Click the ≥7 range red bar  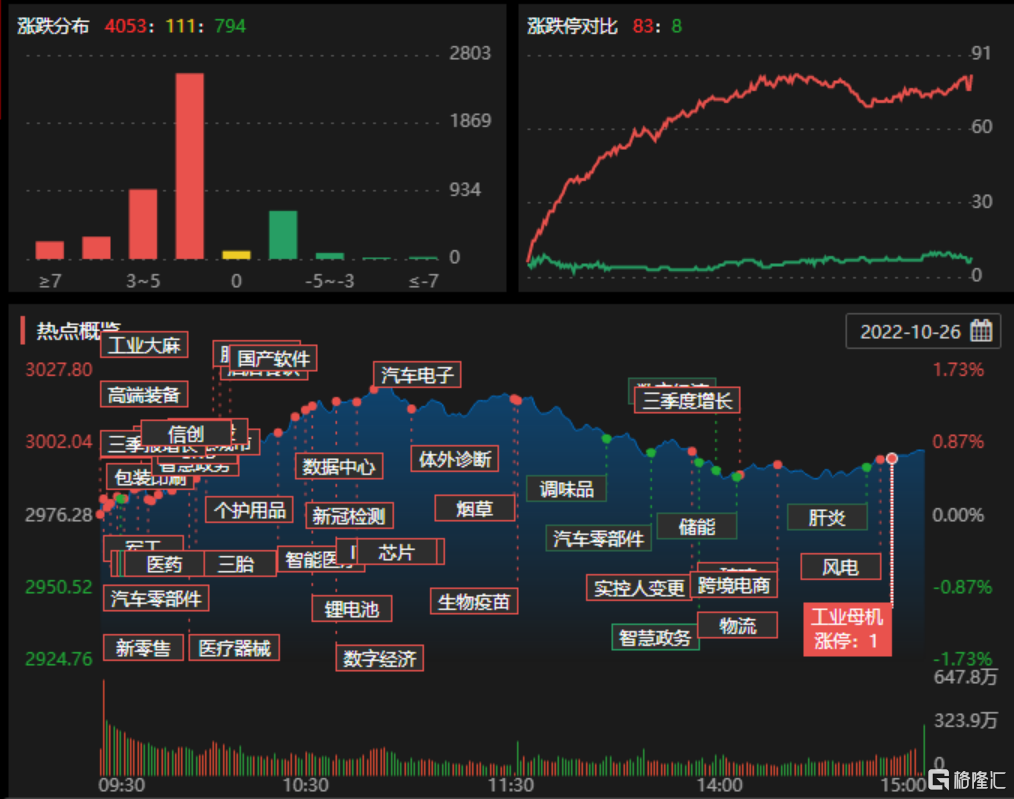click(50, 250)
